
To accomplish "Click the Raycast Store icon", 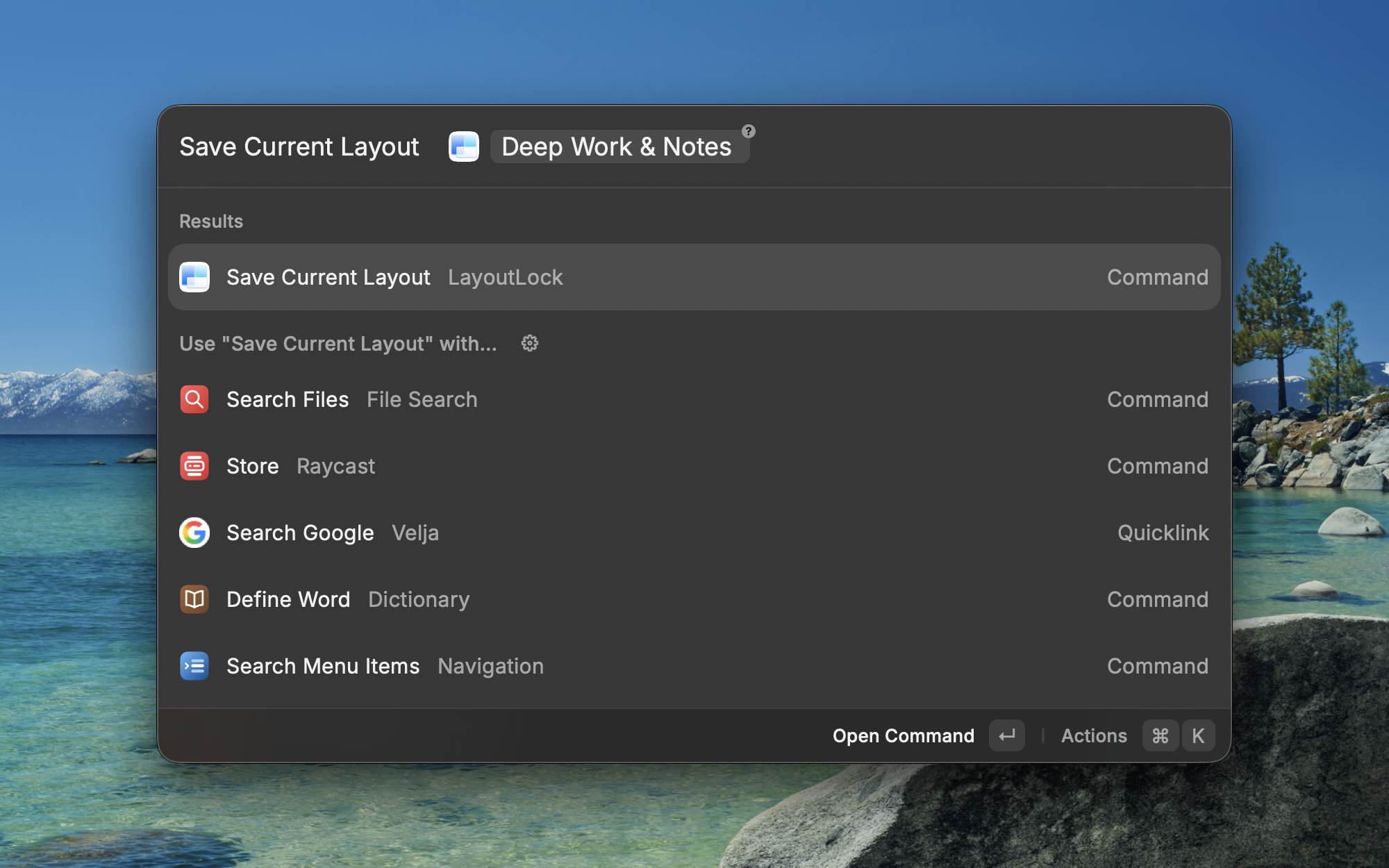I will click(194, 466).
